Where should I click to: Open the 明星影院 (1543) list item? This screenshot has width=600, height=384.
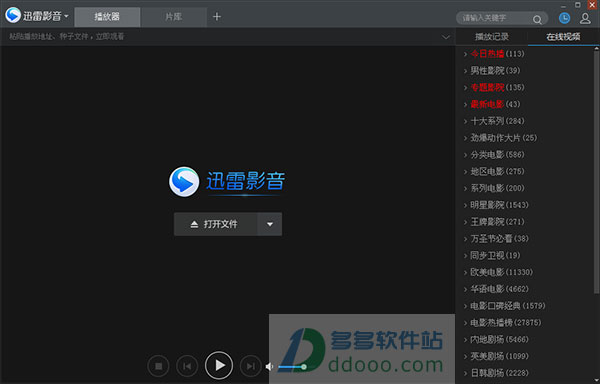496,205
